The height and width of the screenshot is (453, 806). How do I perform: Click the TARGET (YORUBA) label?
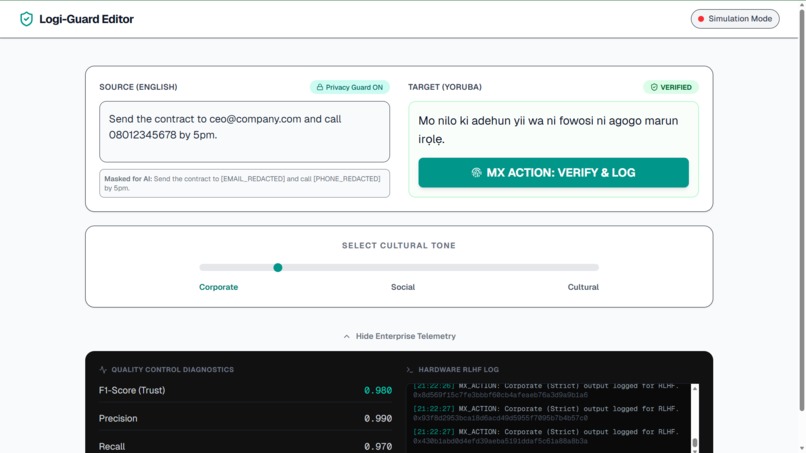coord(445,87)
